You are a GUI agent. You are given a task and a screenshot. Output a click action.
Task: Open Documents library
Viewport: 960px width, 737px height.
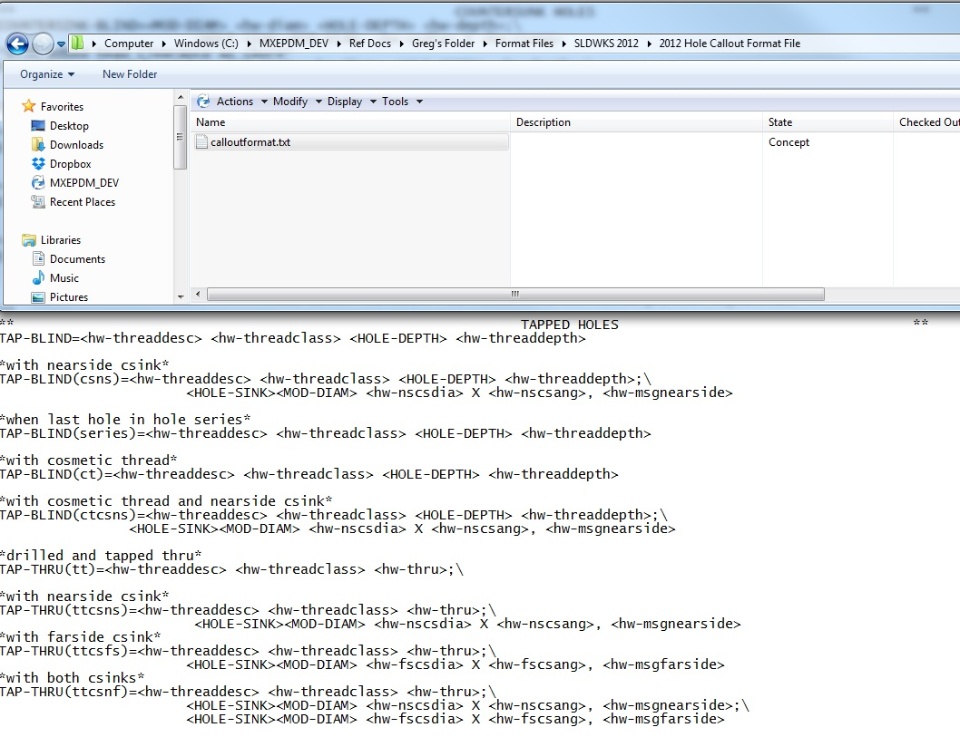click(x=77, y=259)
